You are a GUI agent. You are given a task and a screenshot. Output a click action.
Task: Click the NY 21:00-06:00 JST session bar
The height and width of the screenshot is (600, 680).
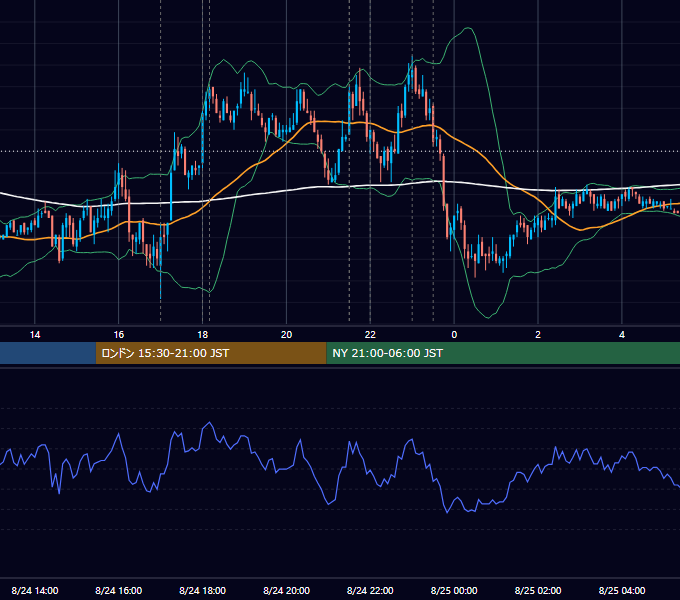[503, 353]
